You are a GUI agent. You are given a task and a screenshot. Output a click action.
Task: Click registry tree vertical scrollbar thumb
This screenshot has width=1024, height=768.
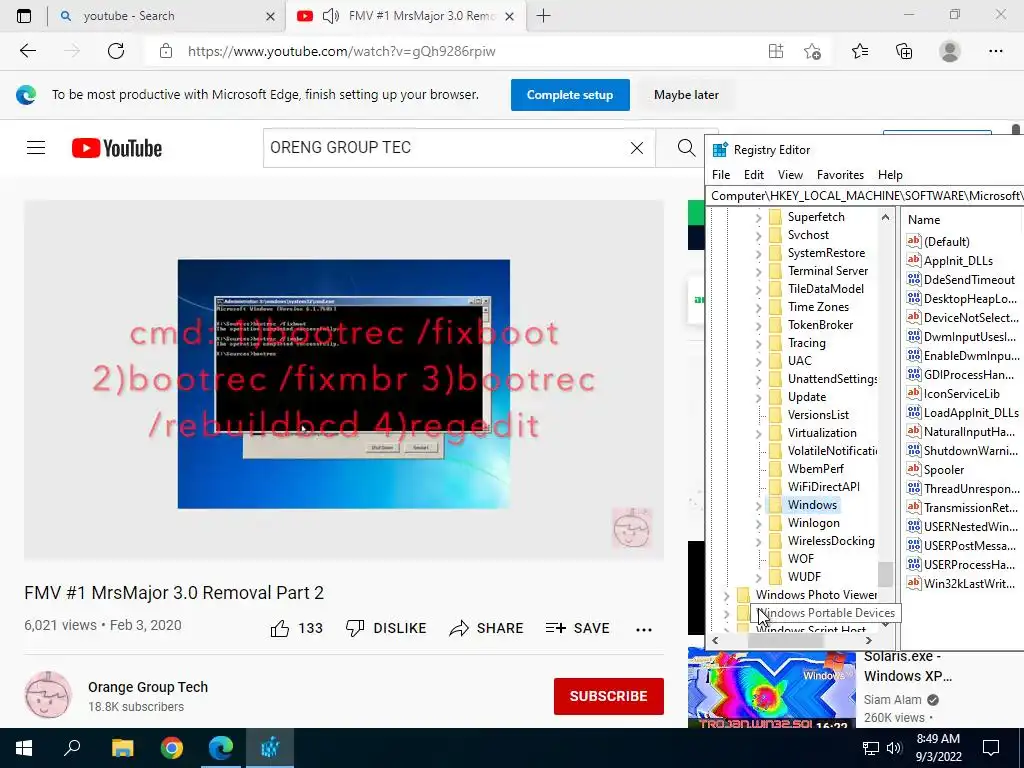coord(885,574)
